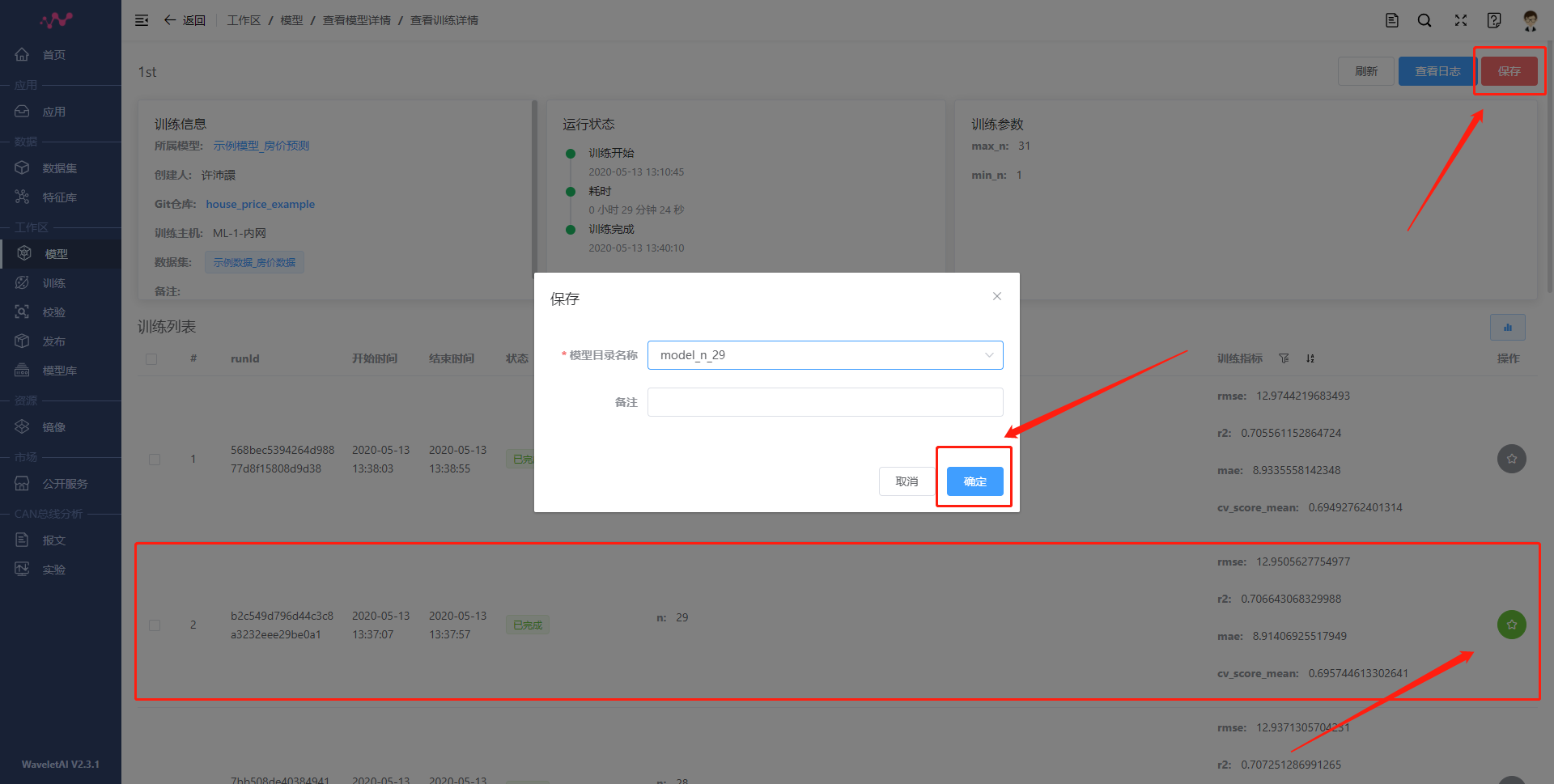Click the 查看模型详情 breadcrumb
The image size is (1554, 784).
(356, 20)
